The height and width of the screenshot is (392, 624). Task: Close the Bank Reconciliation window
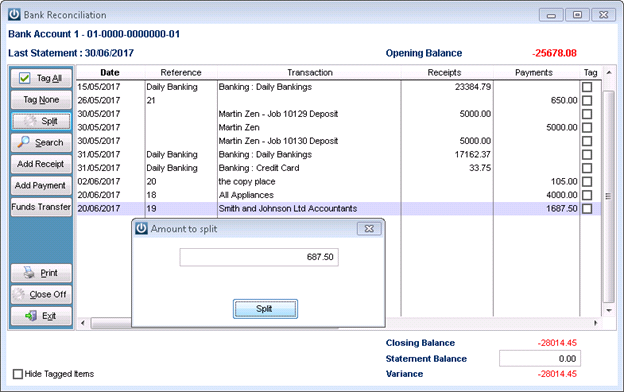coord(604,15)
